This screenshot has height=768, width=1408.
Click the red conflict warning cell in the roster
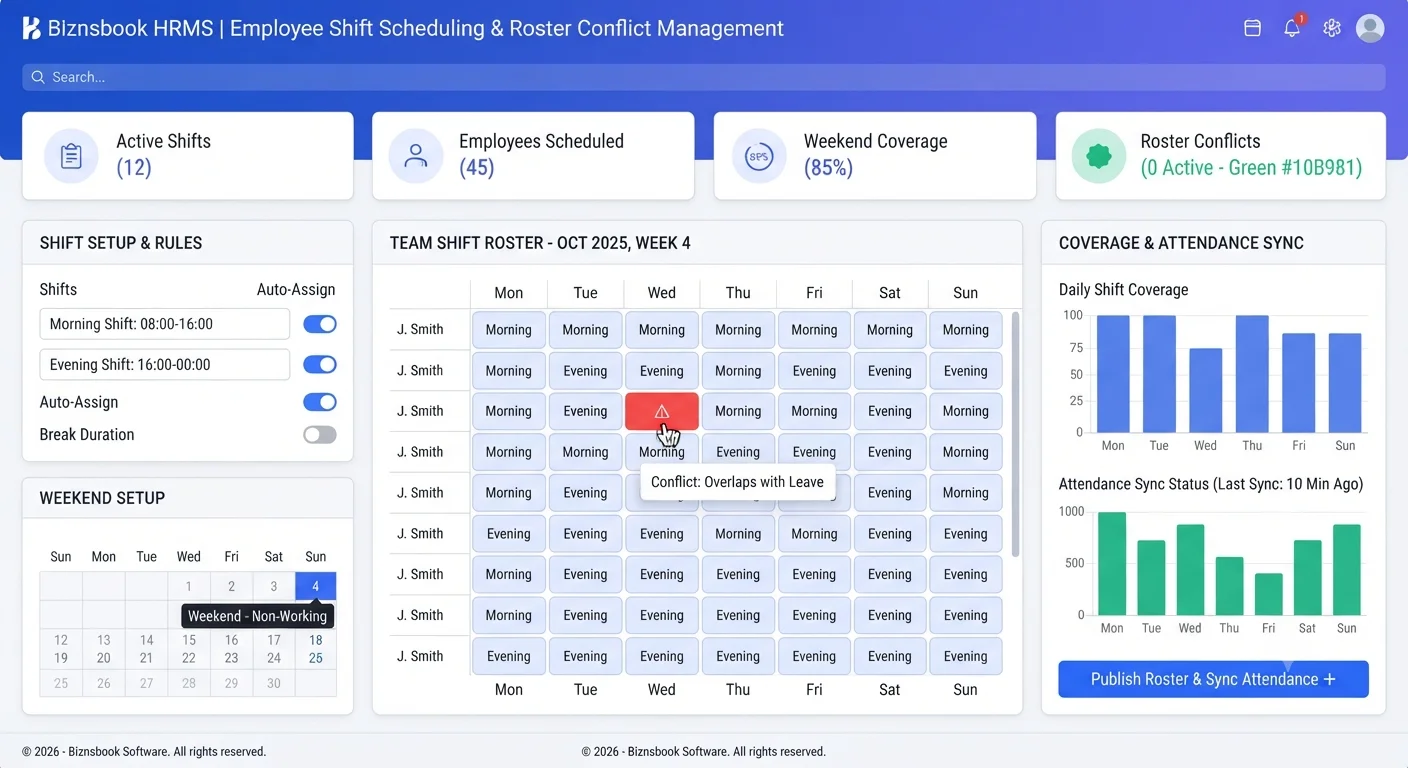[661, 411]
